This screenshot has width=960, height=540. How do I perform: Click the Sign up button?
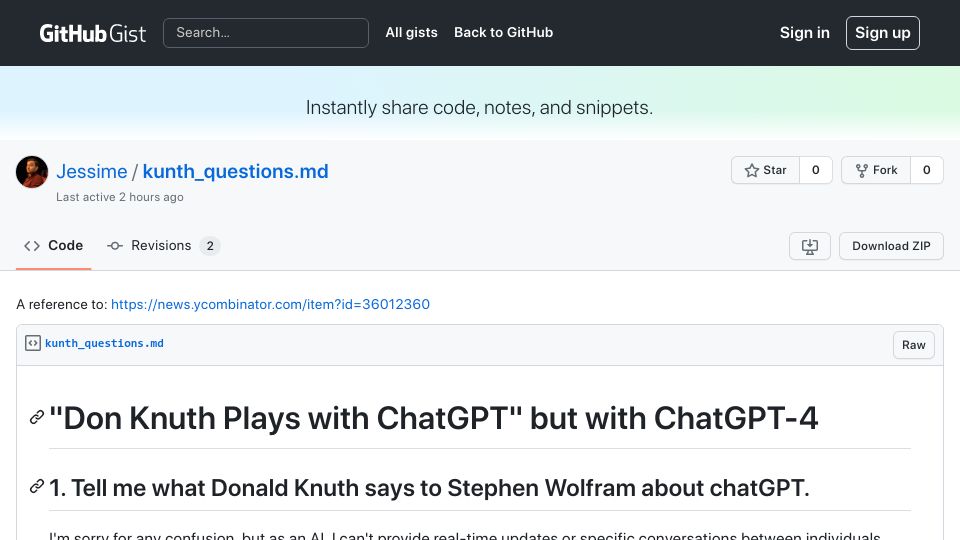pyautogui.click(x=882, y=33)
